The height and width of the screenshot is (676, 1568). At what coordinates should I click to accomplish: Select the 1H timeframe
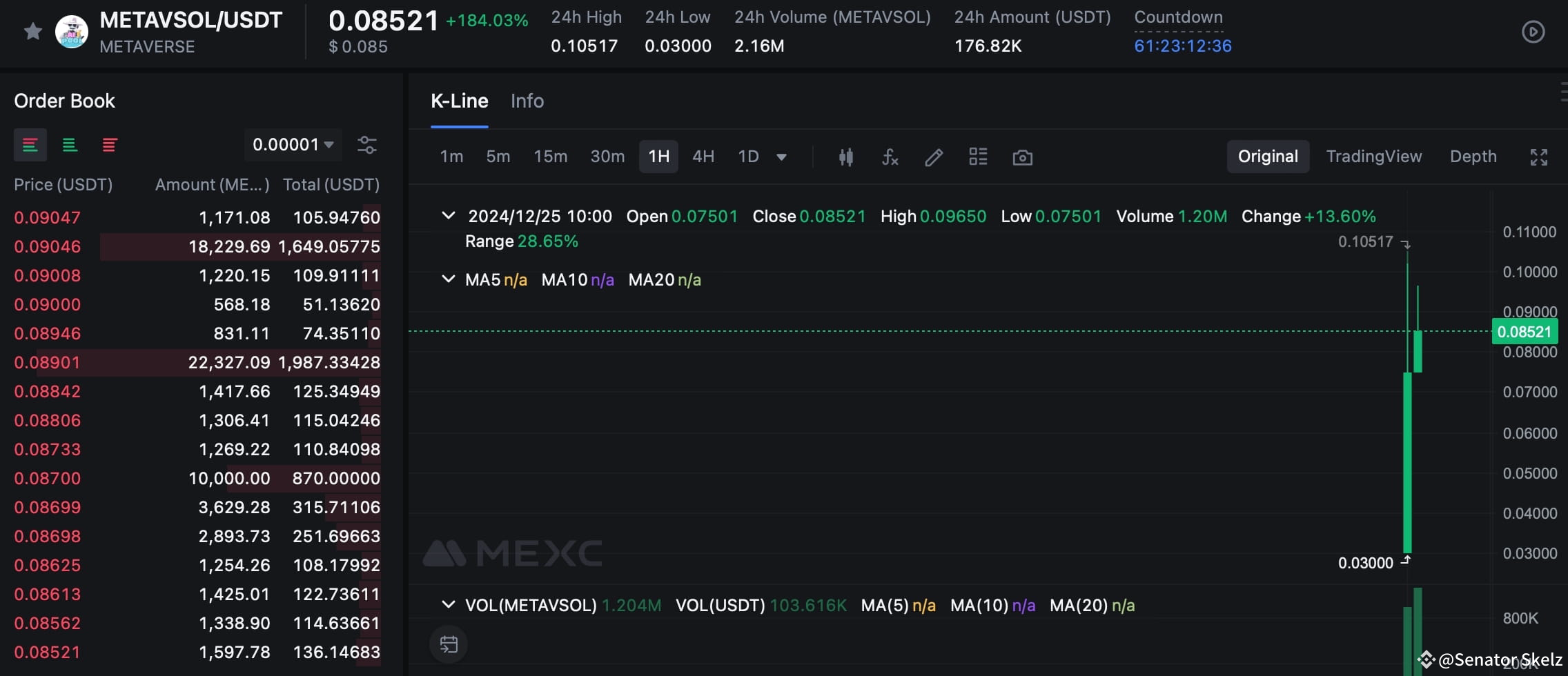coord(658,157)
